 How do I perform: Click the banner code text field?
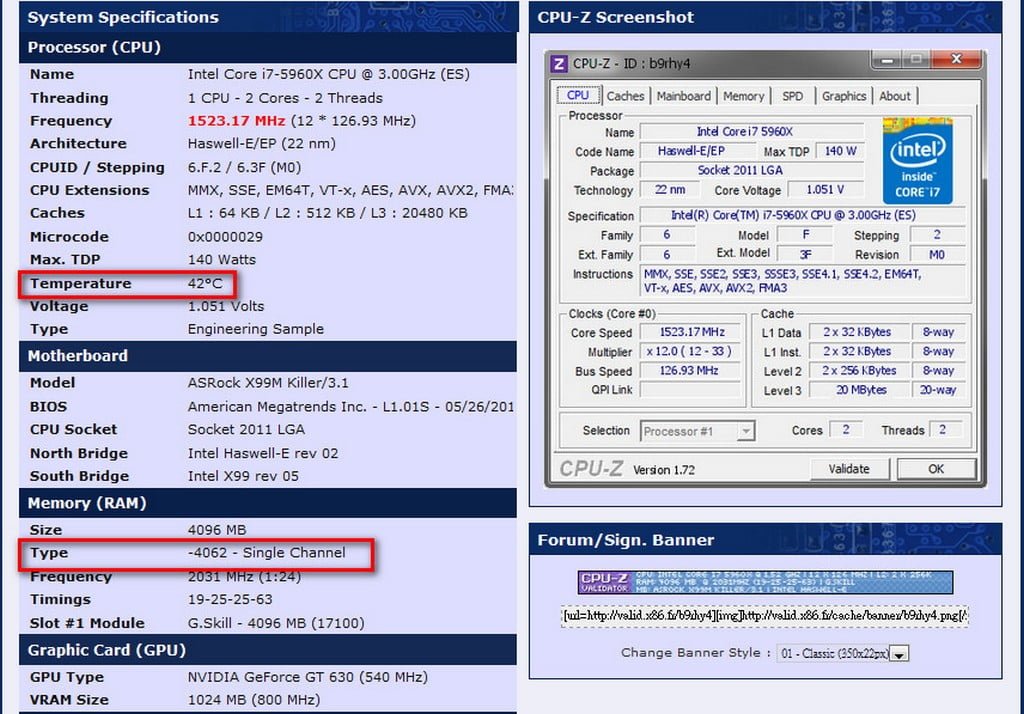[765, 616]
